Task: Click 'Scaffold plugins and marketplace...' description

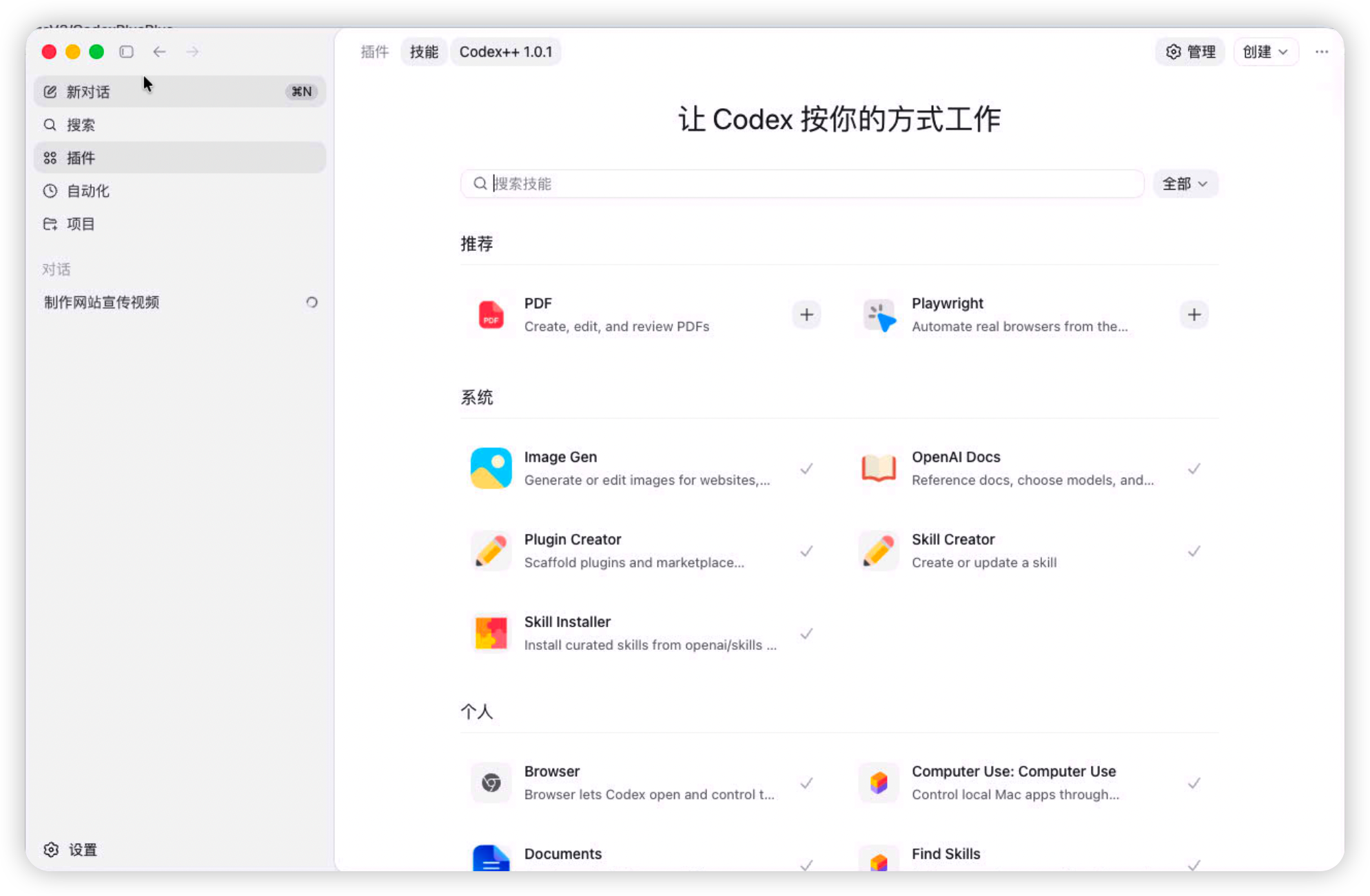Action: pyautogui.click(x=634, y=562)
